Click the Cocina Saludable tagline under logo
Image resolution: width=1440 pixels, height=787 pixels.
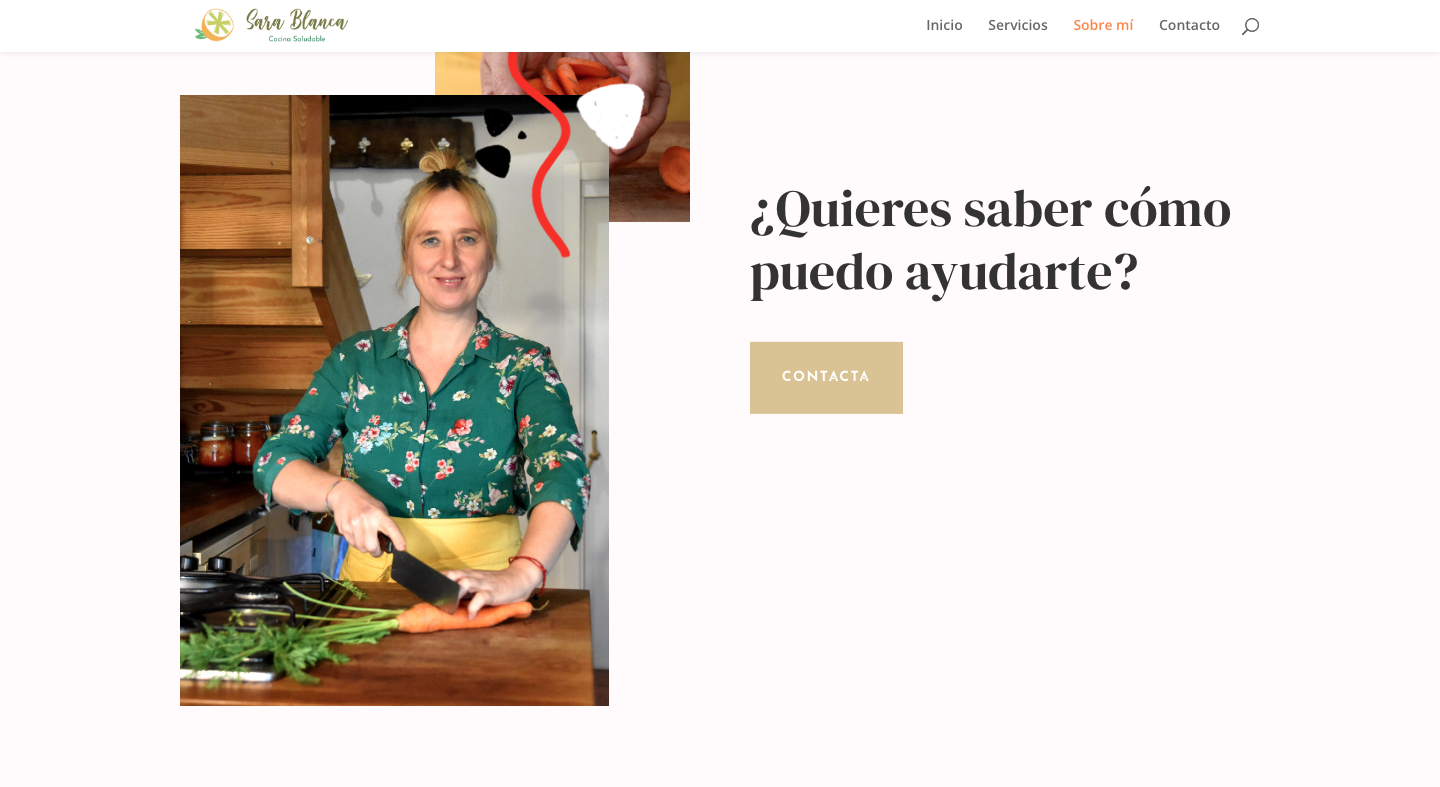pos(297,39)
